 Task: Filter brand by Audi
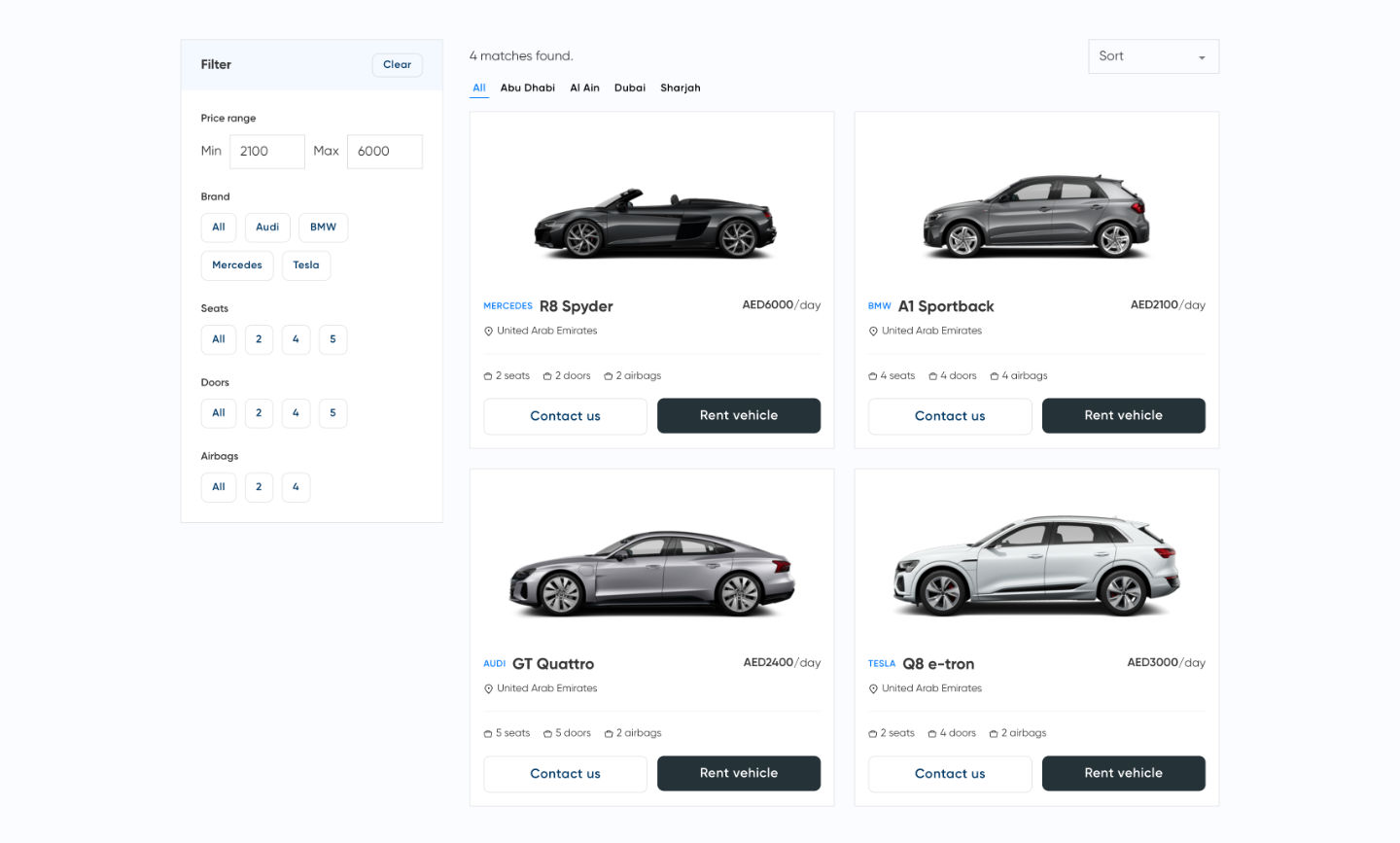(267, 228)
